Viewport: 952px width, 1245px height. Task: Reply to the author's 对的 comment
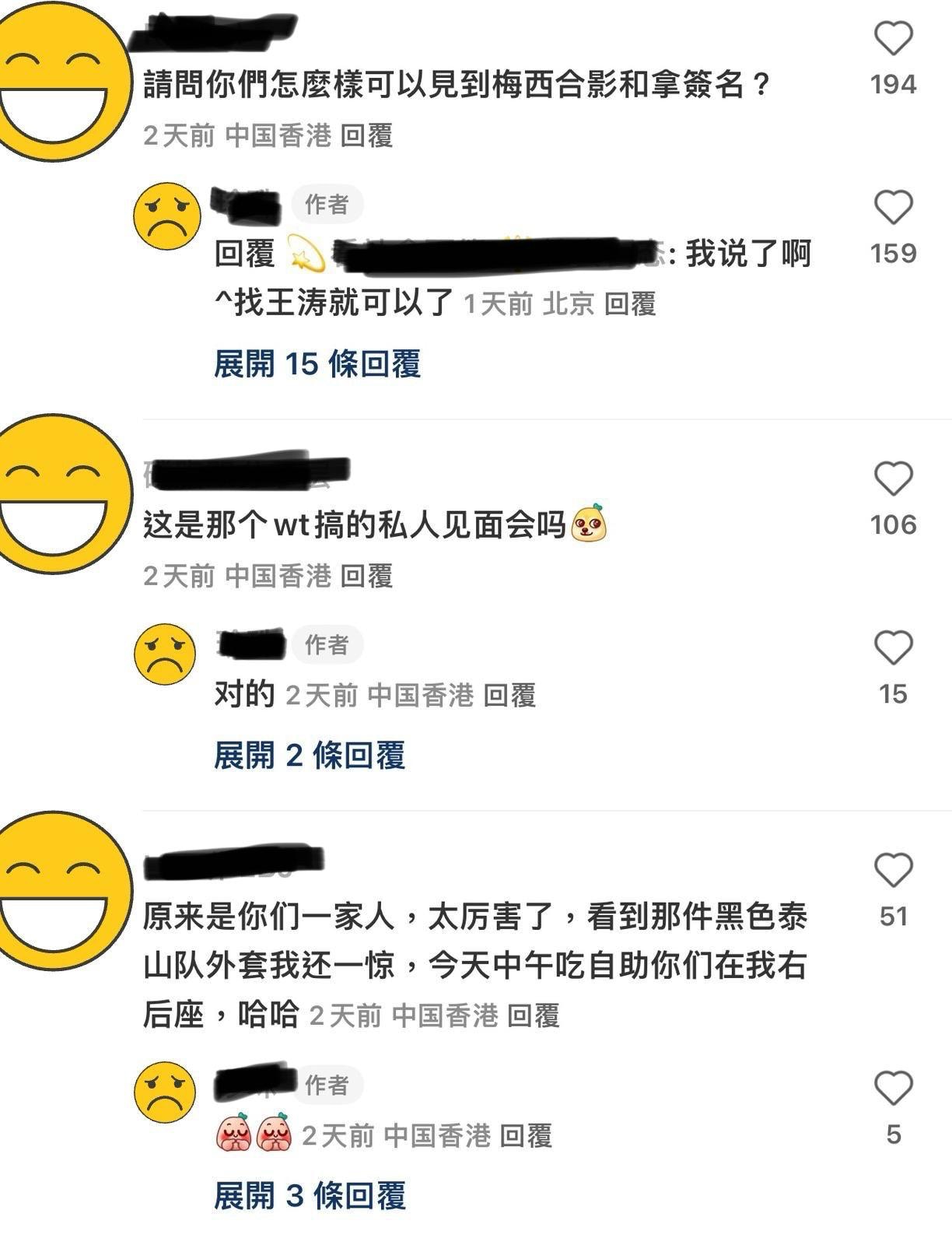pos(509,695)
